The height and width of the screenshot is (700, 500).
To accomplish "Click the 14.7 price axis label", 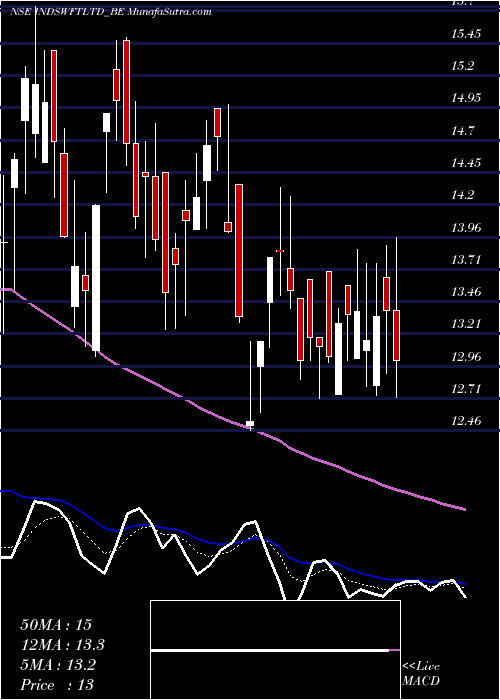I will point(462,131).
